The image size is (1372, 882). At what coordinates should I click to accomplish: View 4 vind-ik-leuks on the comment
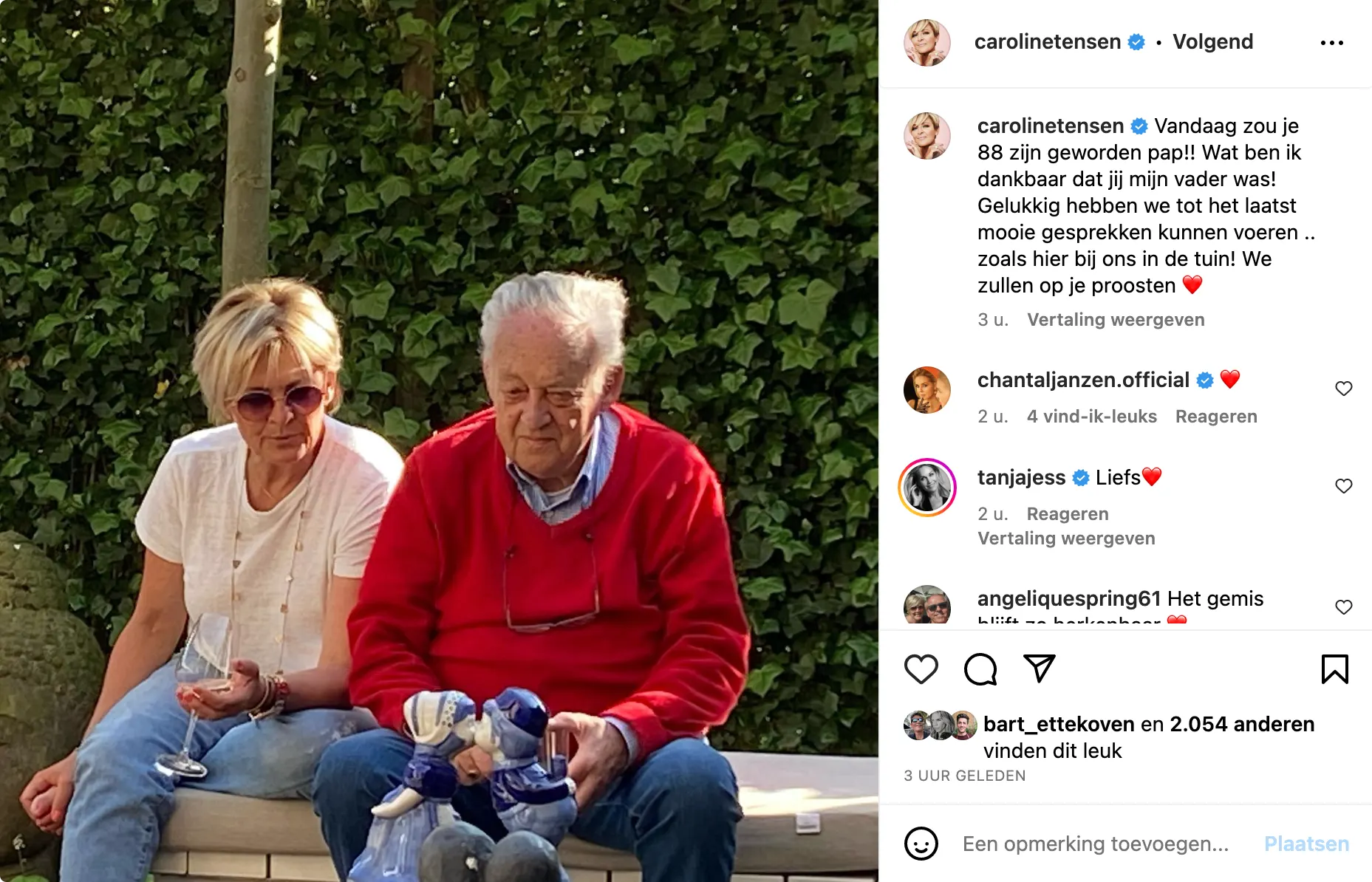click(1092, 417)
